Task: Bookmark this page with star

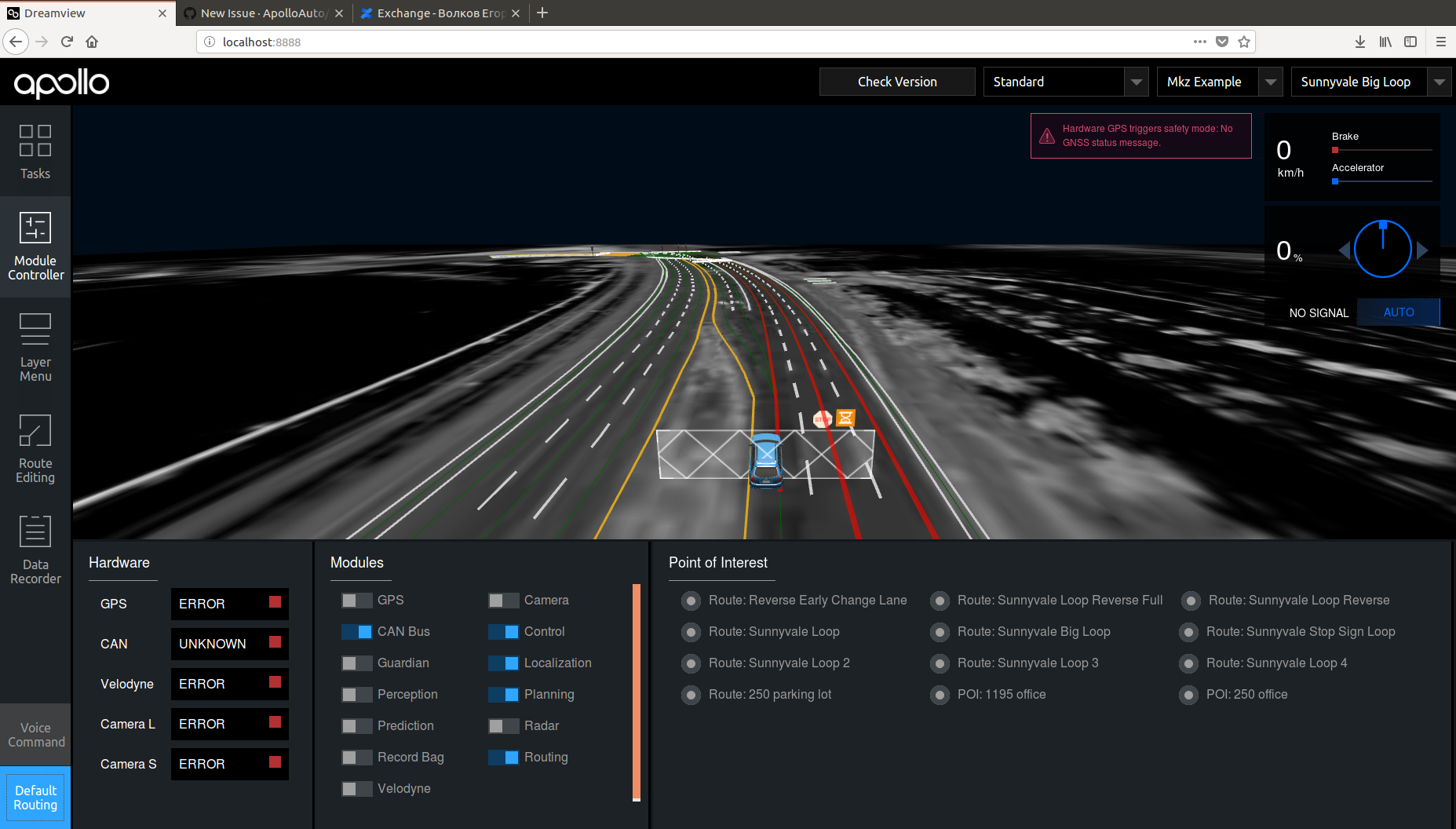Action: click(x=1244, y=42)
